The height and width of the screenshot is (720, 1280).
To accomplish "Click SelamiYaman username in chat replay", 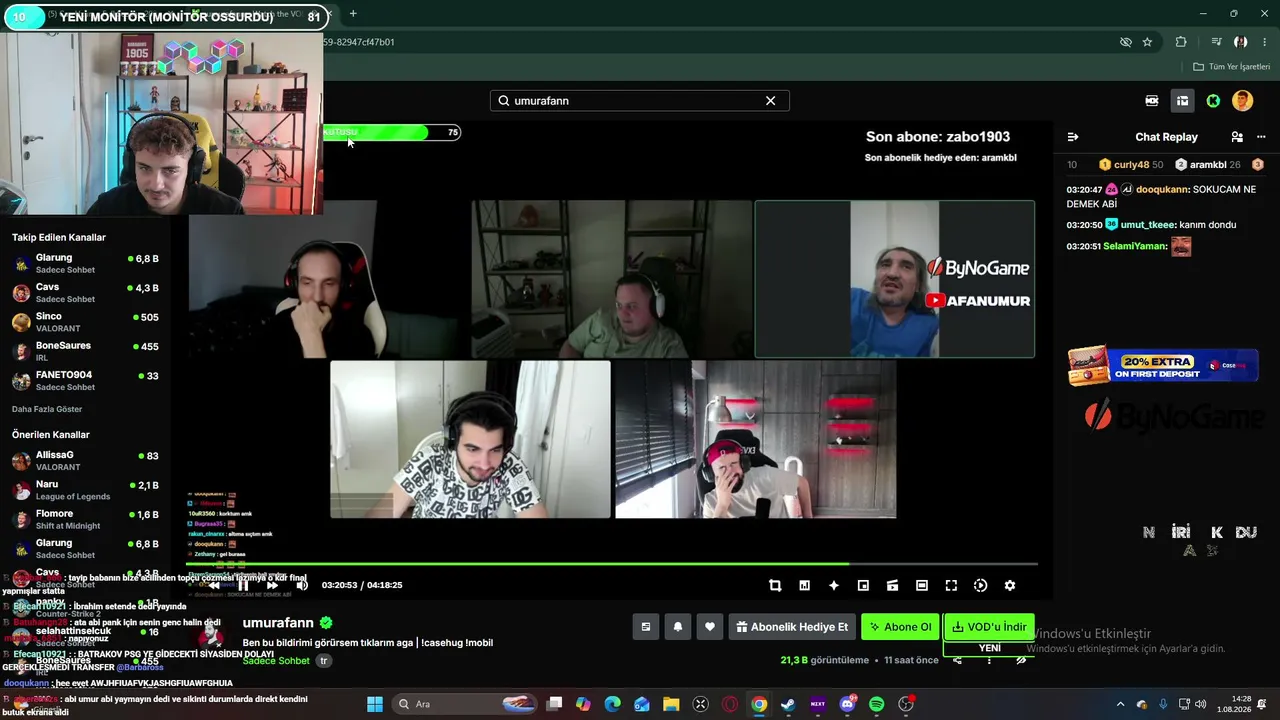I will (1134, 246).
